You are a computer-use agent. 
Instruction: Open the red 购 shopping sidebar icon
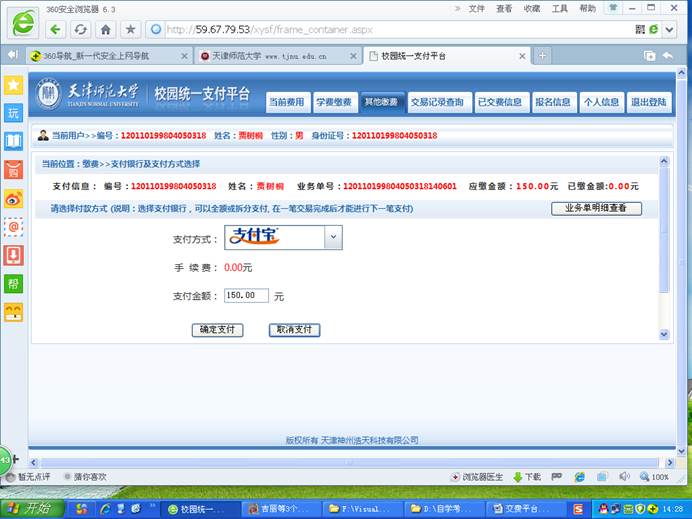(13, 170)
